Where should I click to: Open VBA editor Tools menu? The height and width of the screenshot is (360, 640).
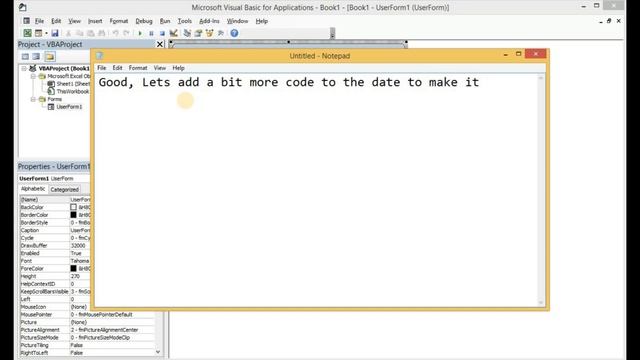(184, 21)
